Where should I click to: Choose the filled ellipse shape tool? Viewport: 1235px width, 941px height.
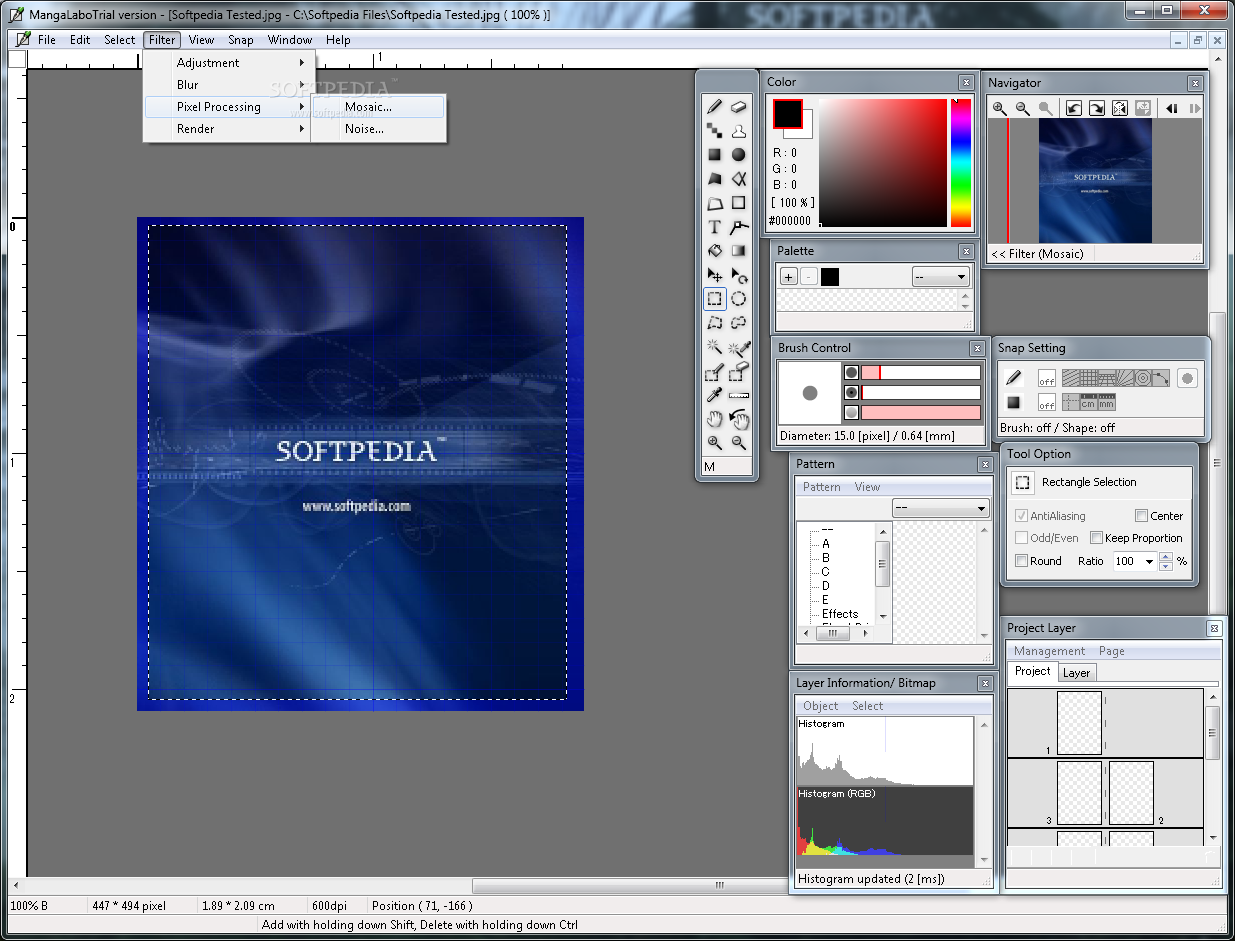(x=738, y=155)
